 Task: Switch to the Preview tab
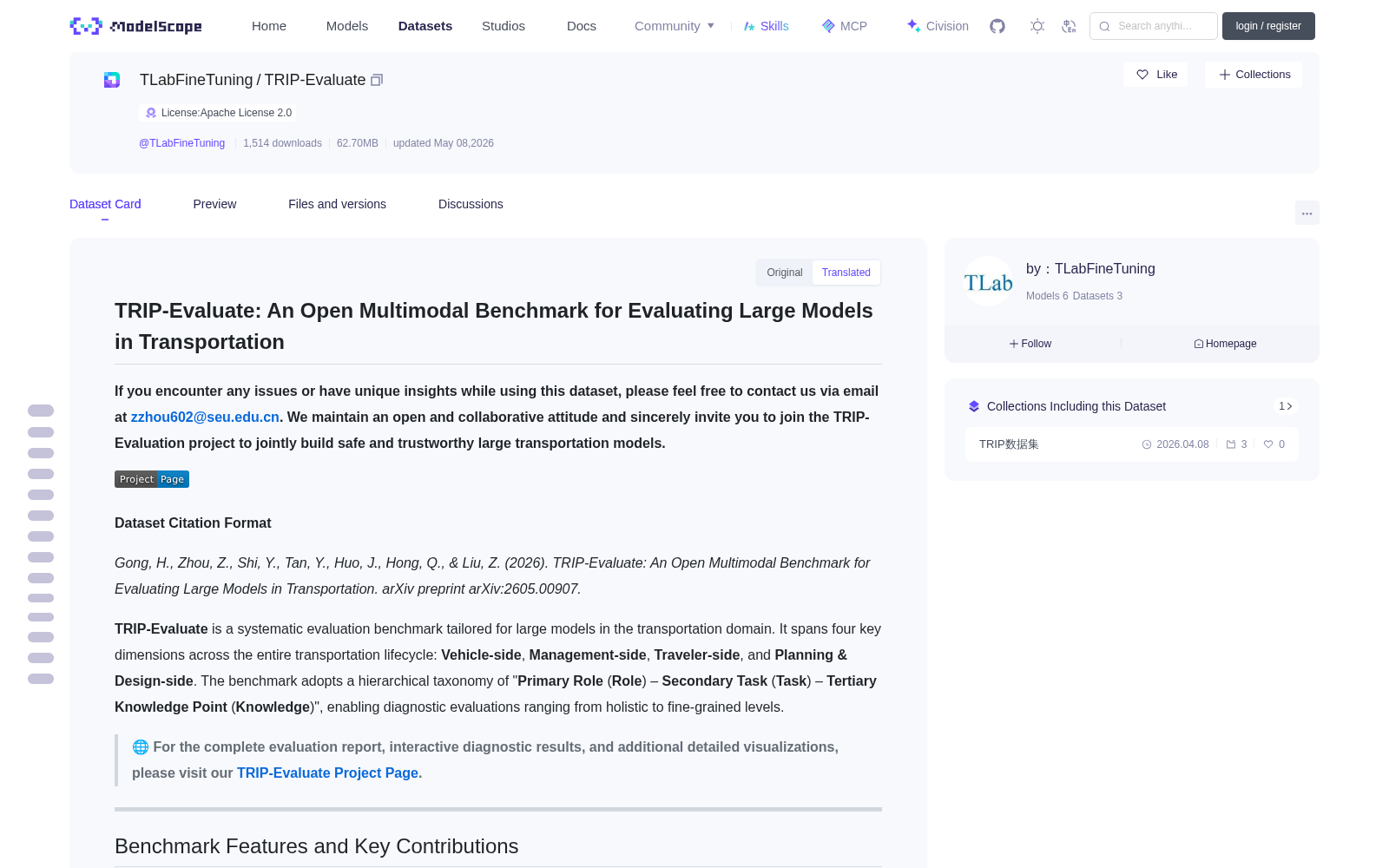pos(214,204)
